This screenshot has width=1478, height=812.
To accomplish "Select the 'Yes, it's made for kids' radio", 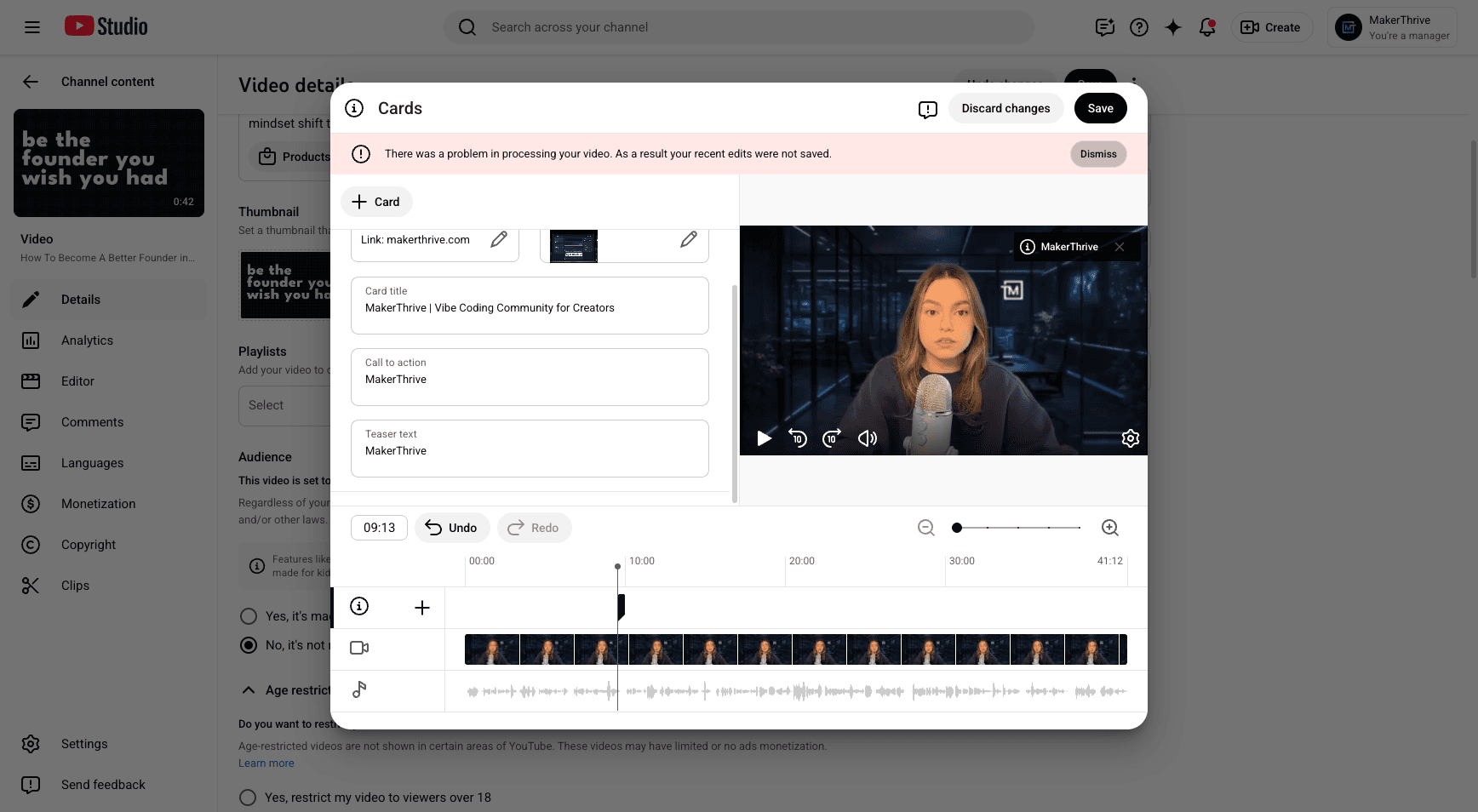I will point(249,616).
